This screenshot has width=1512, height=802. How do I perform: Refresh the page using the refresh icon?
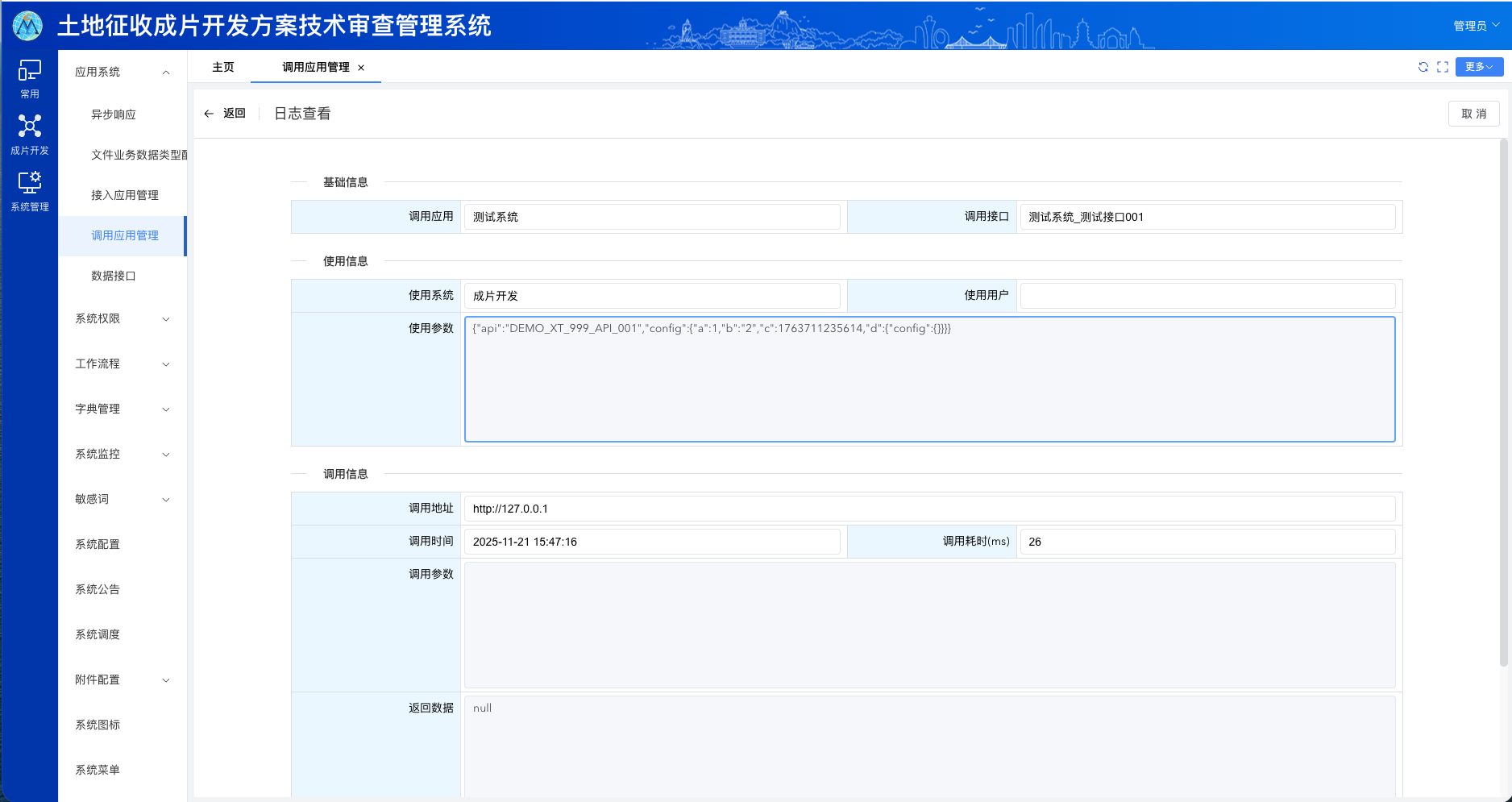[x=1423, y=68]
